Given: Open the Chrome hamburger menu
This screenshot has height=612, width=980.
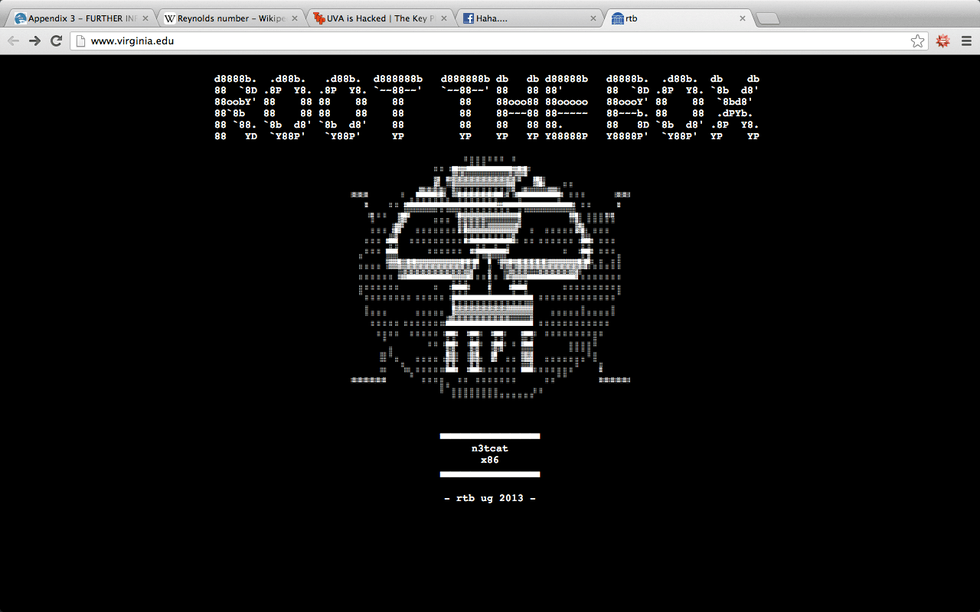Looking at the screenshot, I should 966,41.
